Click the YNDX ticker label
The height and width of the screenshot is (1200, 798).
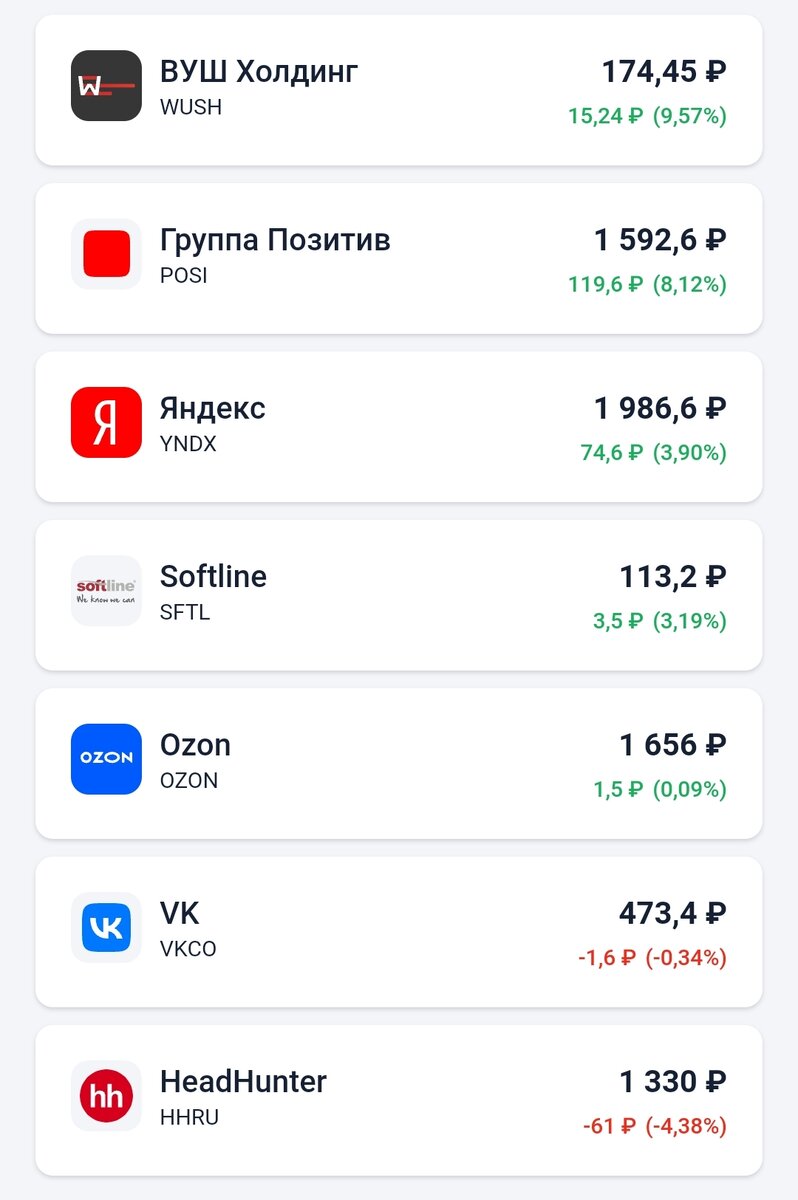tap(188, 444)
